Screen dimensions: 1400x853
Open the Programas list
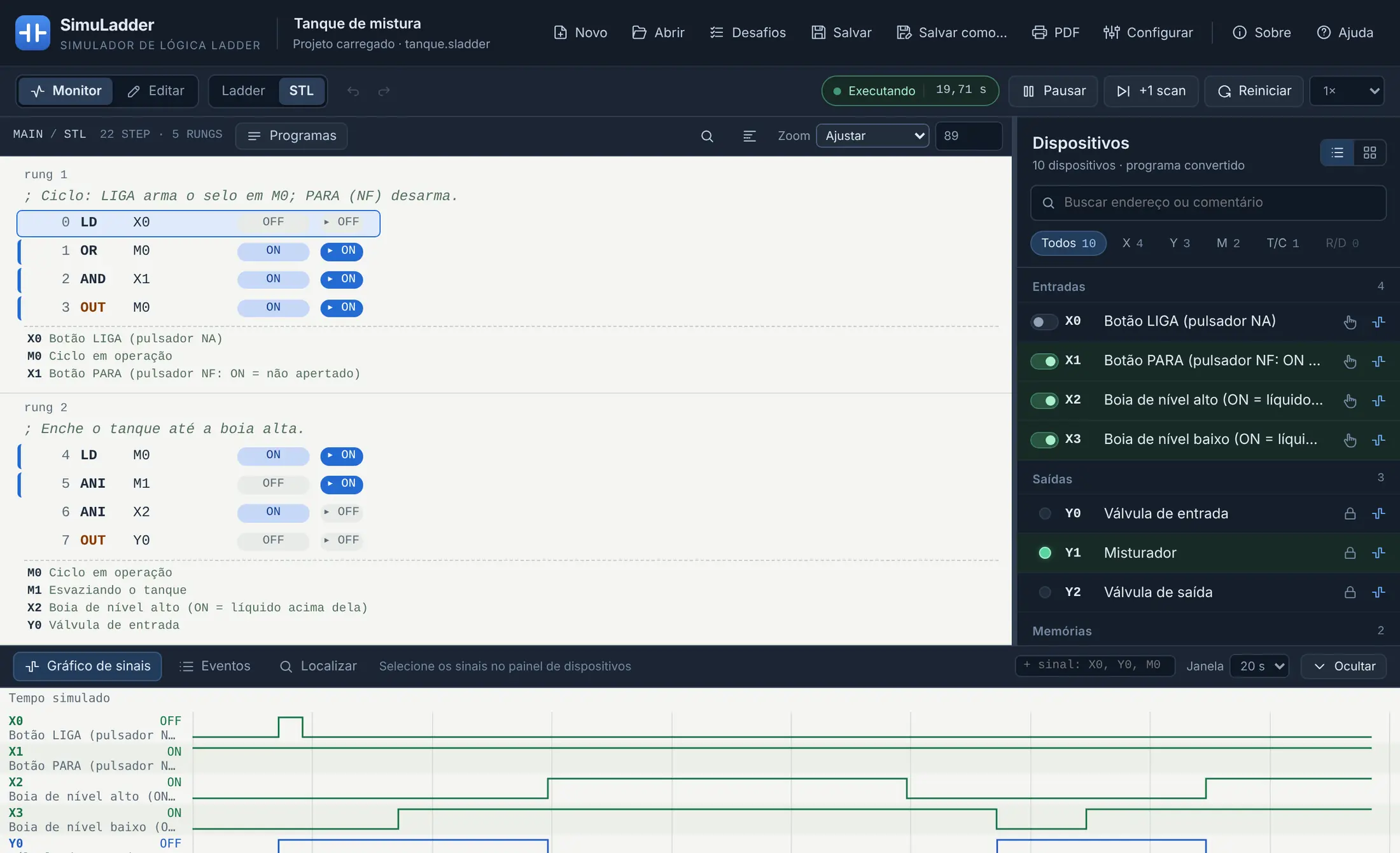(291, 136)
